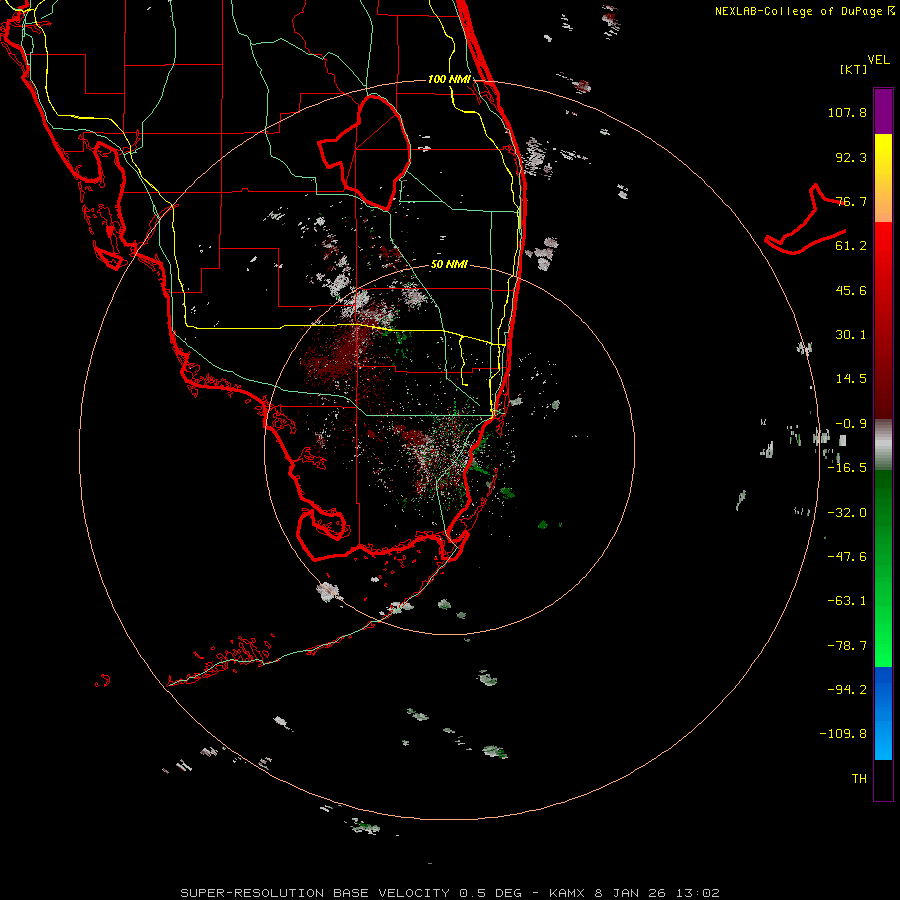Click the Super-Resolution Base Velocity caption

pos(449,893)
